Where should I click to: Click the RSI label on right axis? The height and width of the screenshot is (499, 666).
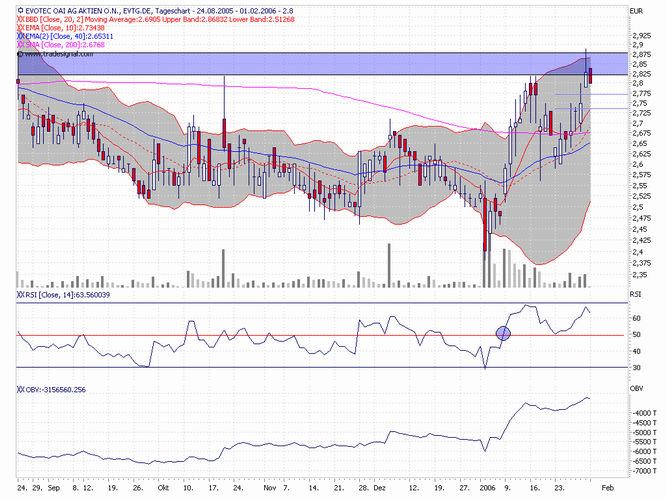[635, 294]
